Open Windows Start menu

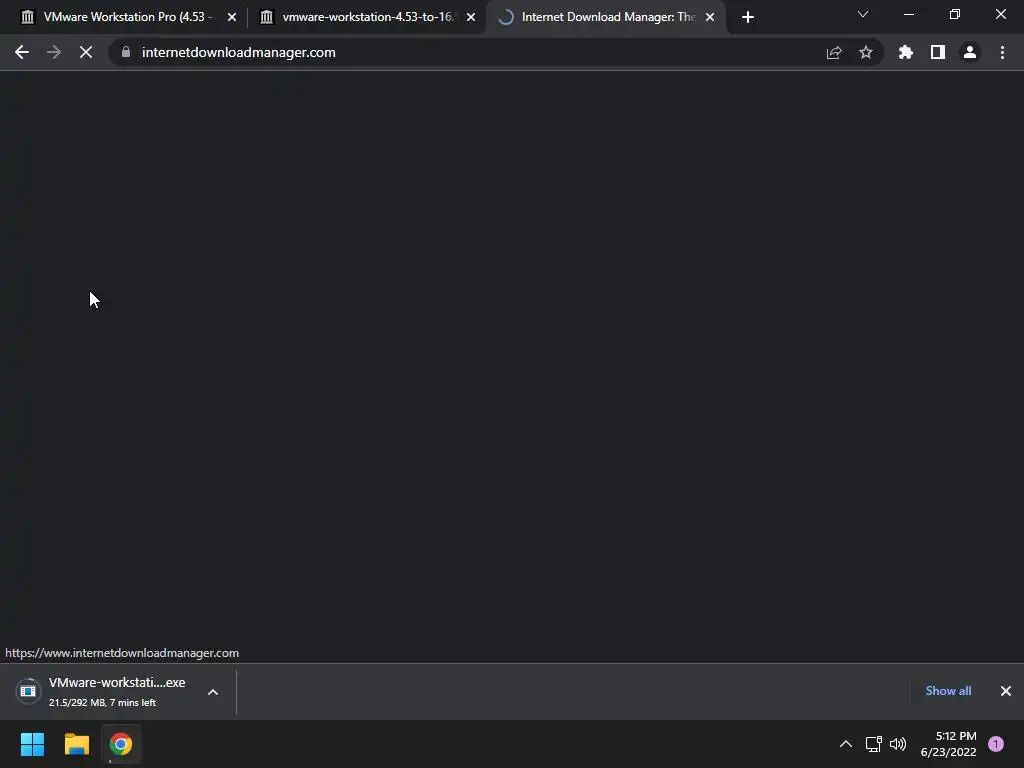coord(33,744)
